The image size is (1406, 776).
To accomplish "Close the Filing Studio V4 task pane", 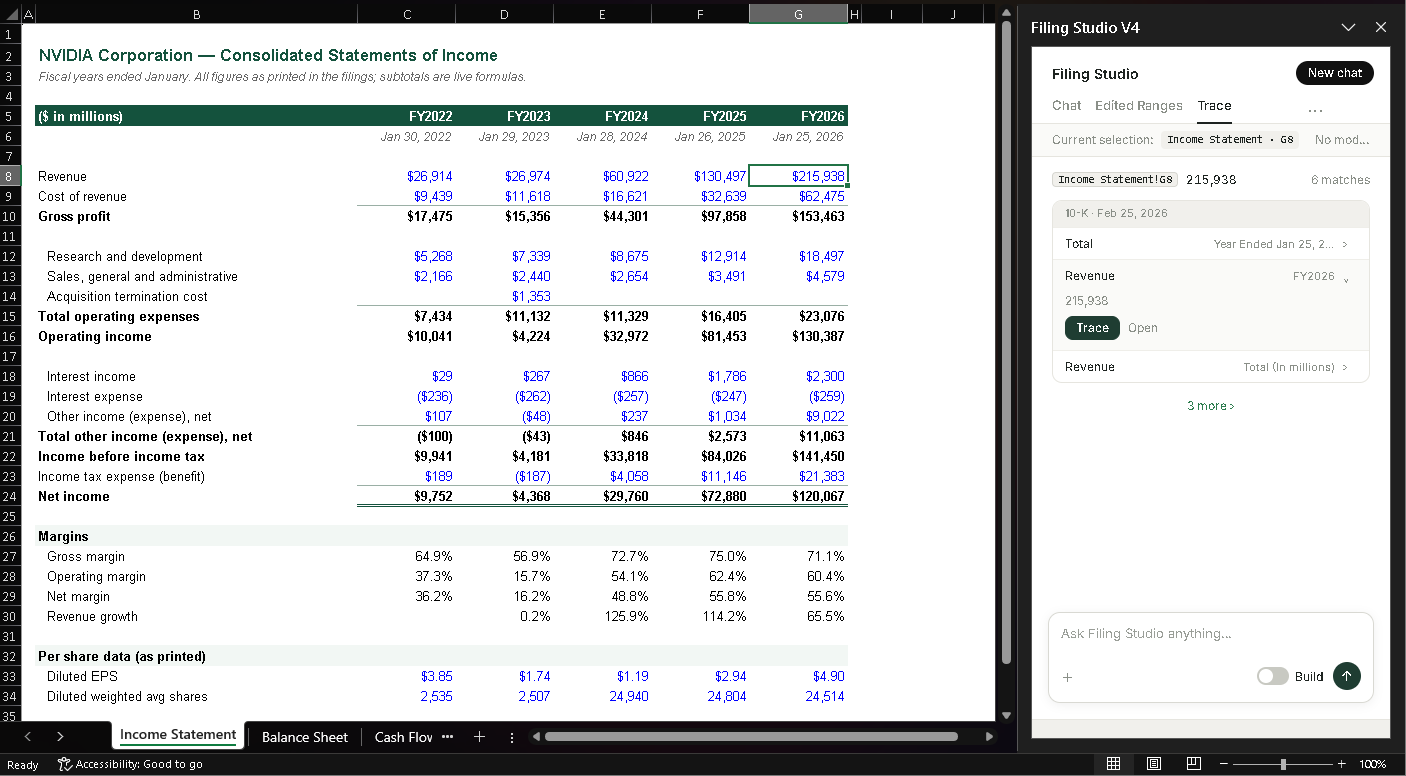I will coord(1381,27).
